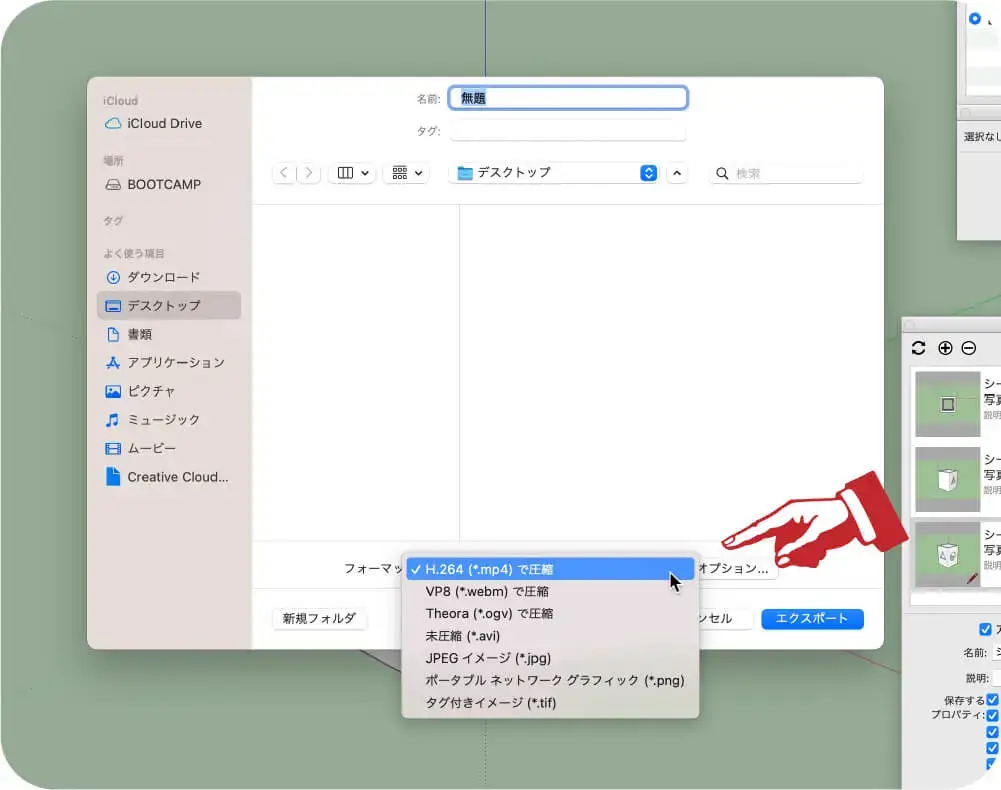Open iCloud Drive in sidebar
The height and width of the screenshot is (790, 1001).
tap(163, 124)
